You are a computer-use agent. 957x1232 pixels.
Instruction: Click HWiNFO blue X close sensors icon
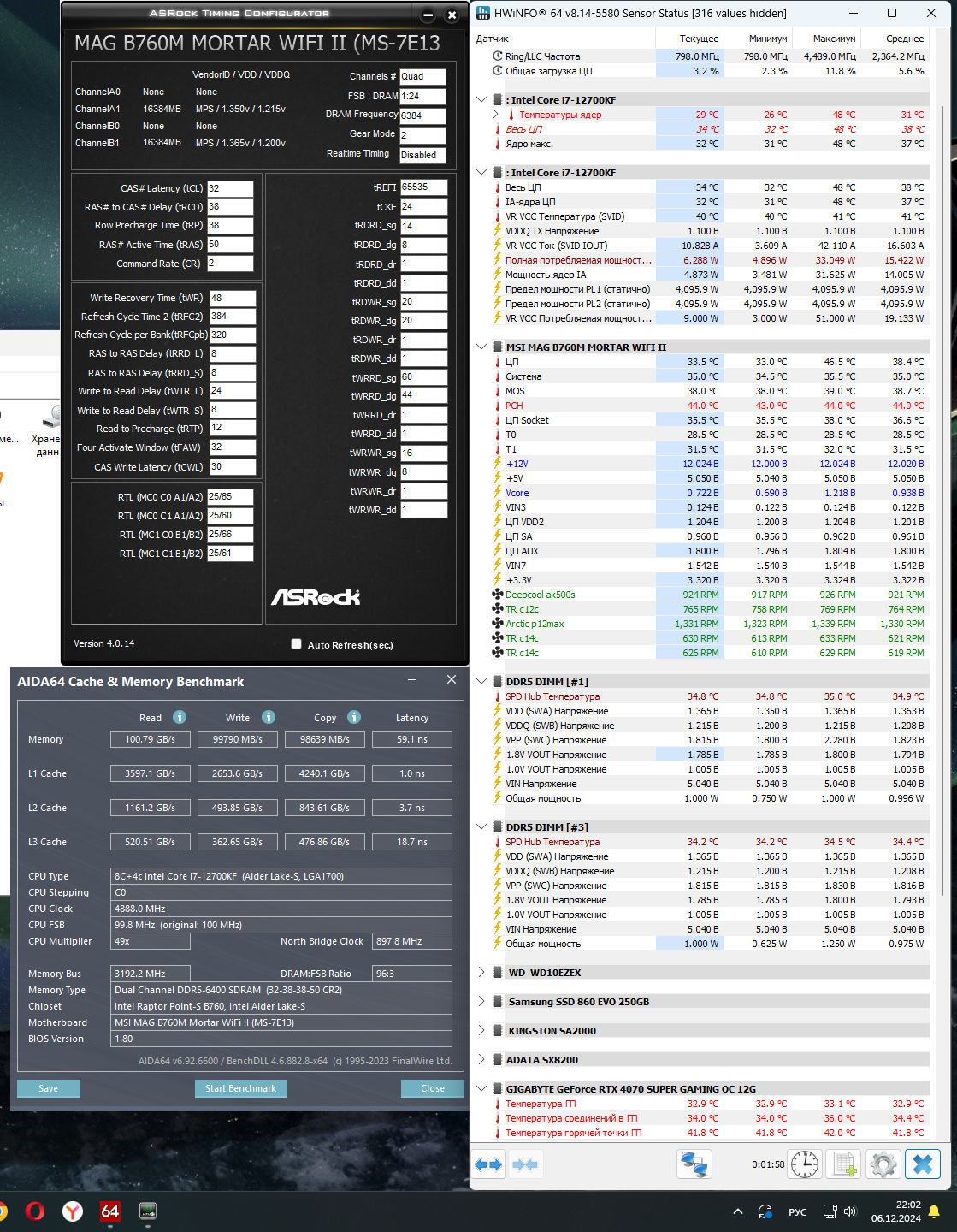click(x=923, y=1164)
